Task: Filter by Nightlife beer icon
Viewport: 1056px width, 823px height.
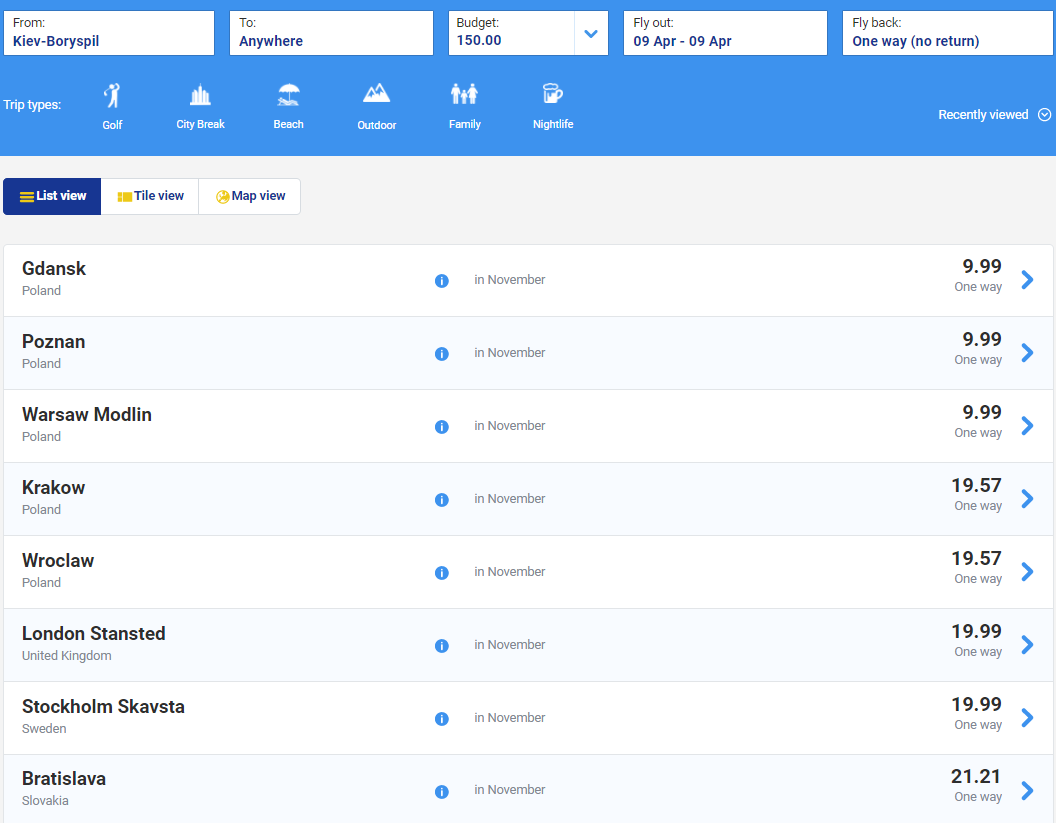Action: [552, 96]
